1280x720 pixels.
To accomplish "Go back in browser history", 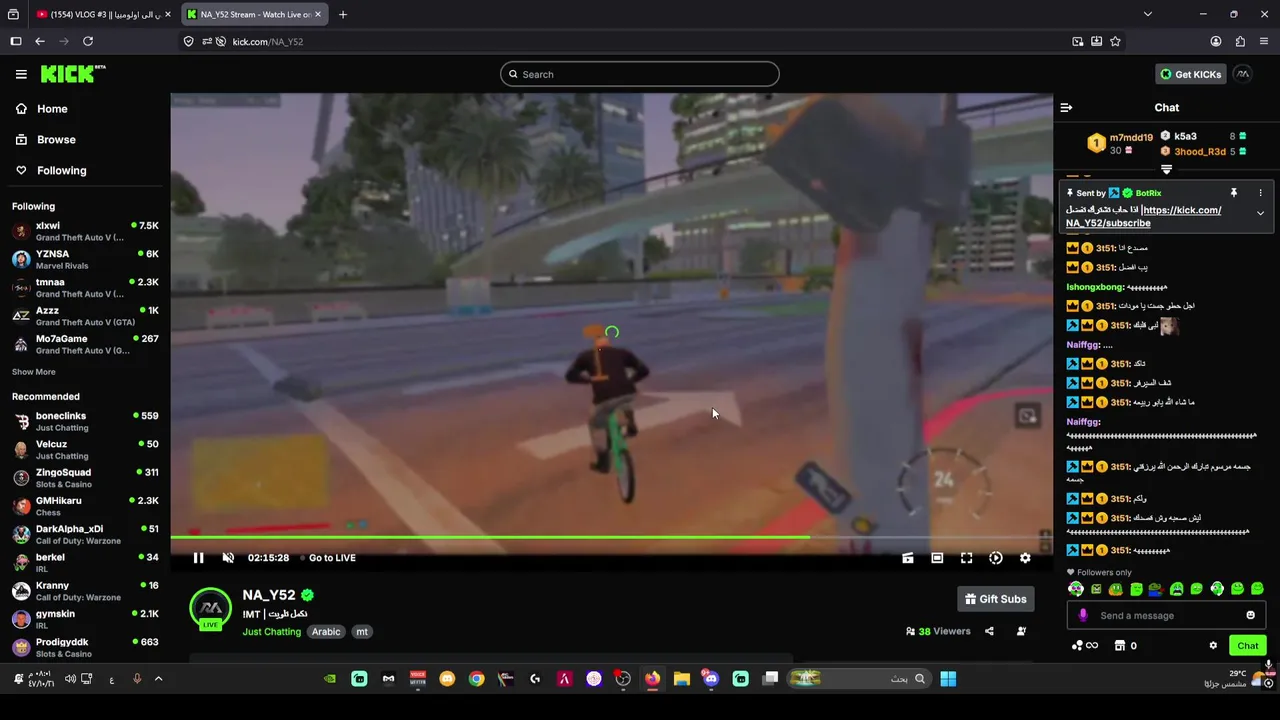I will click(39, 41).
